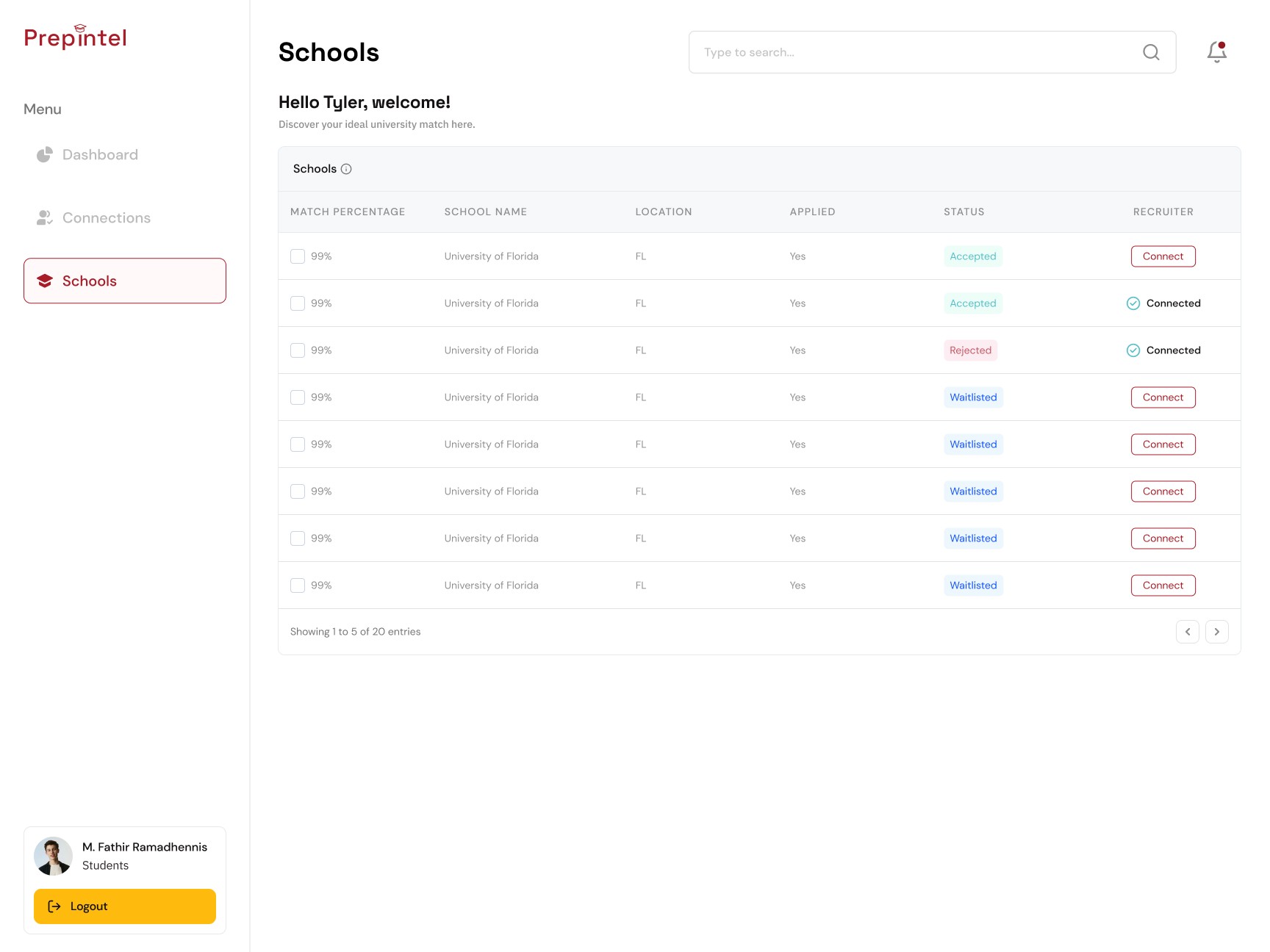Click the search magnifier icon
This screenshot has height=952, width=1270.
(1151, 52)
